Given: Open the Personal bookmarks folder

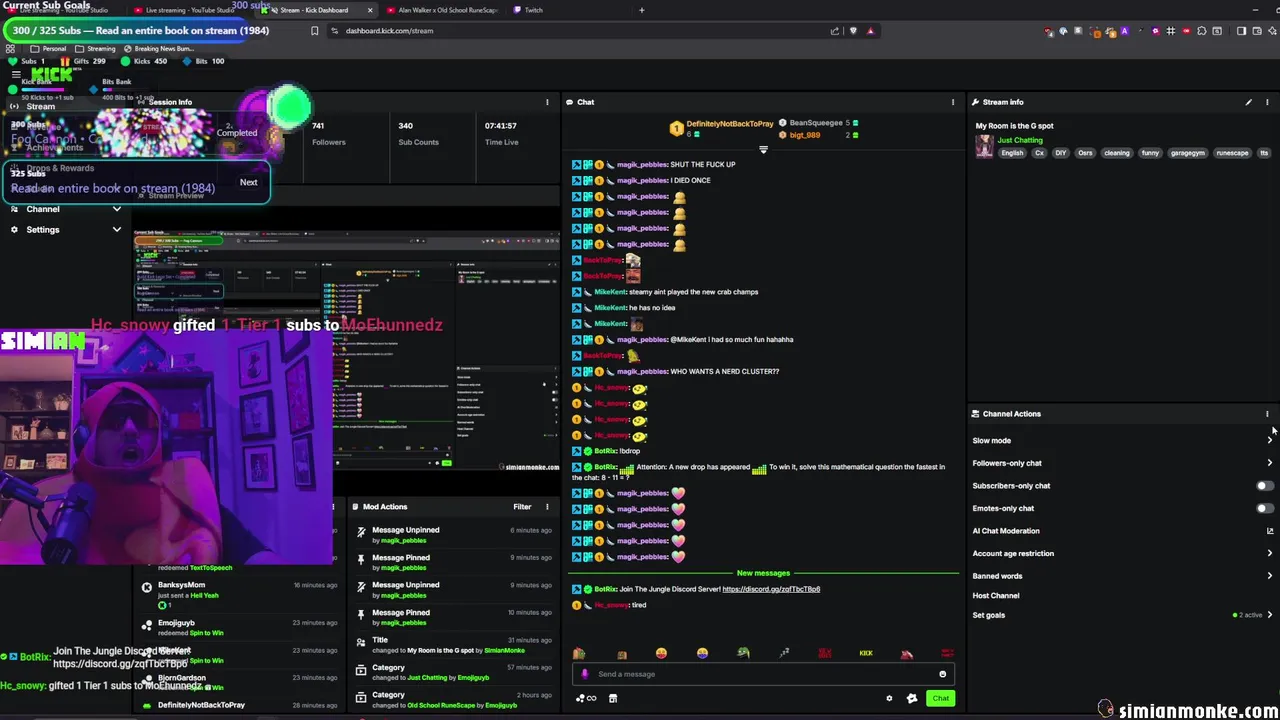Looking at the screenshot, I should tap(49, 48).
